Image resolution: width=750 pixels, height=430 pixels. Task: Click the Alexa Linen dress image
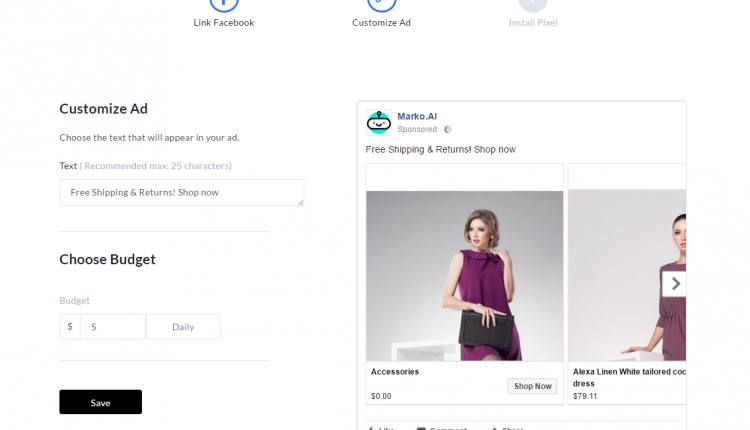point(627,275)
